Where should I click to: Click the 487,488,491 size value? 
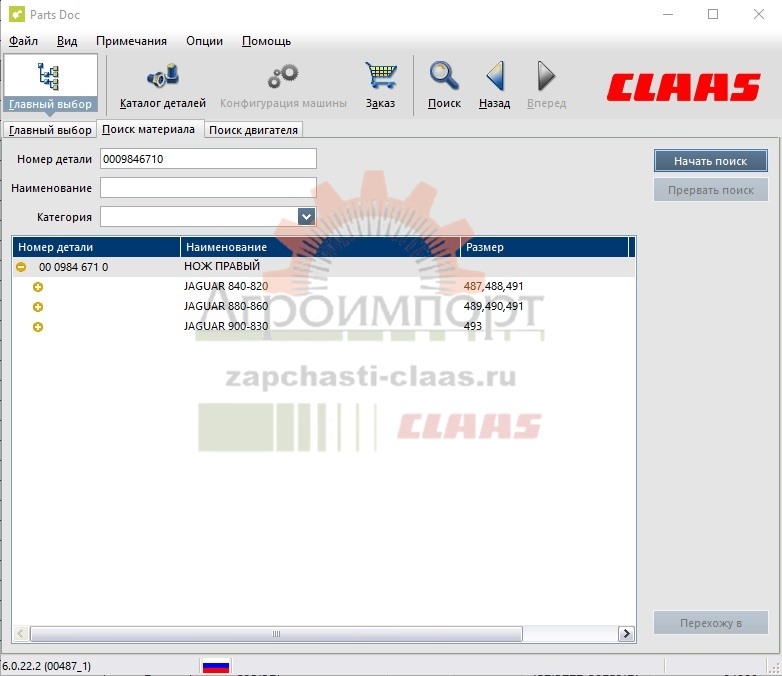coord(493,286)
